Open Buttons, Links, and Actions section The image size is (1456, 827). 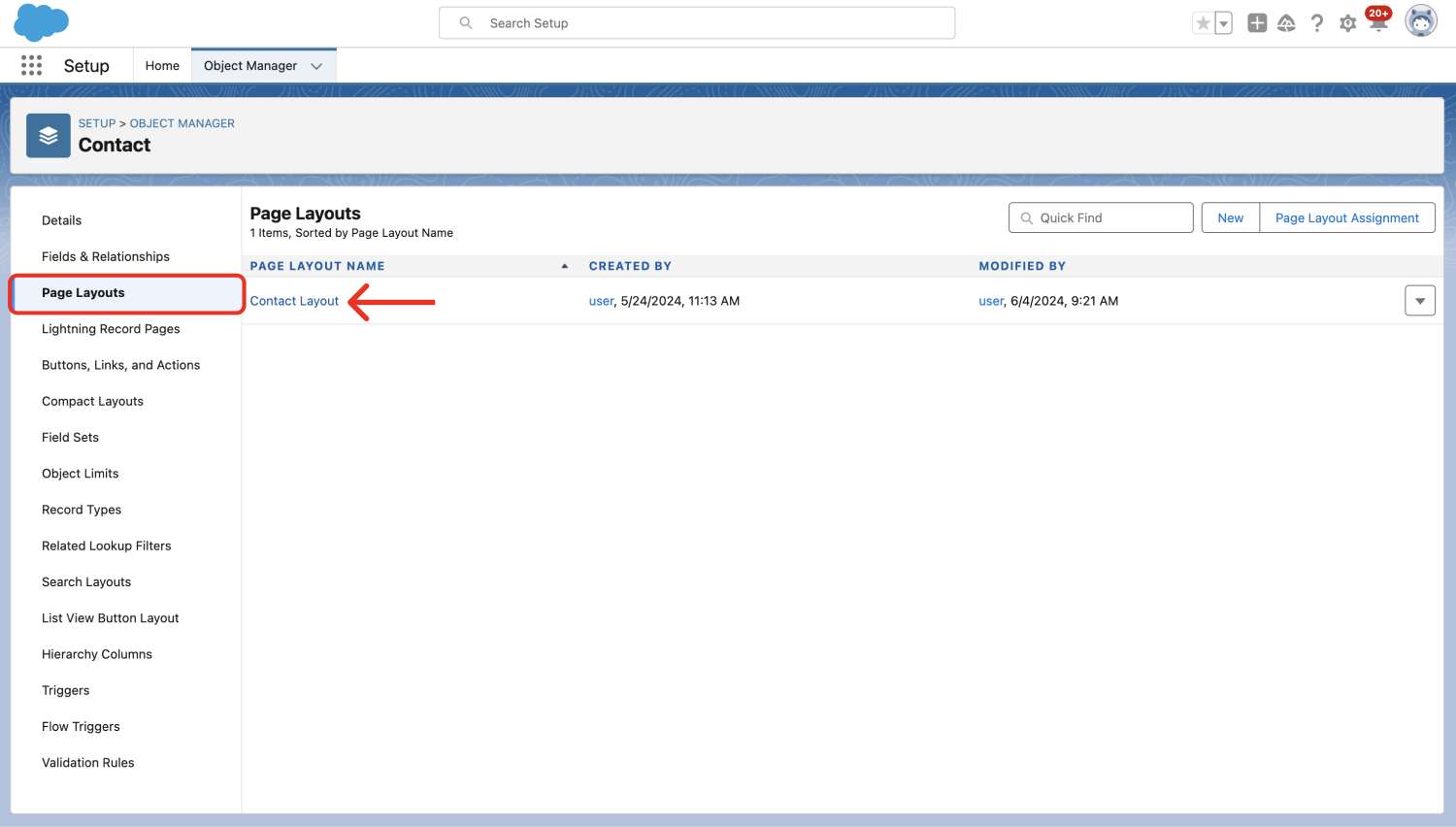pos(120,365)
